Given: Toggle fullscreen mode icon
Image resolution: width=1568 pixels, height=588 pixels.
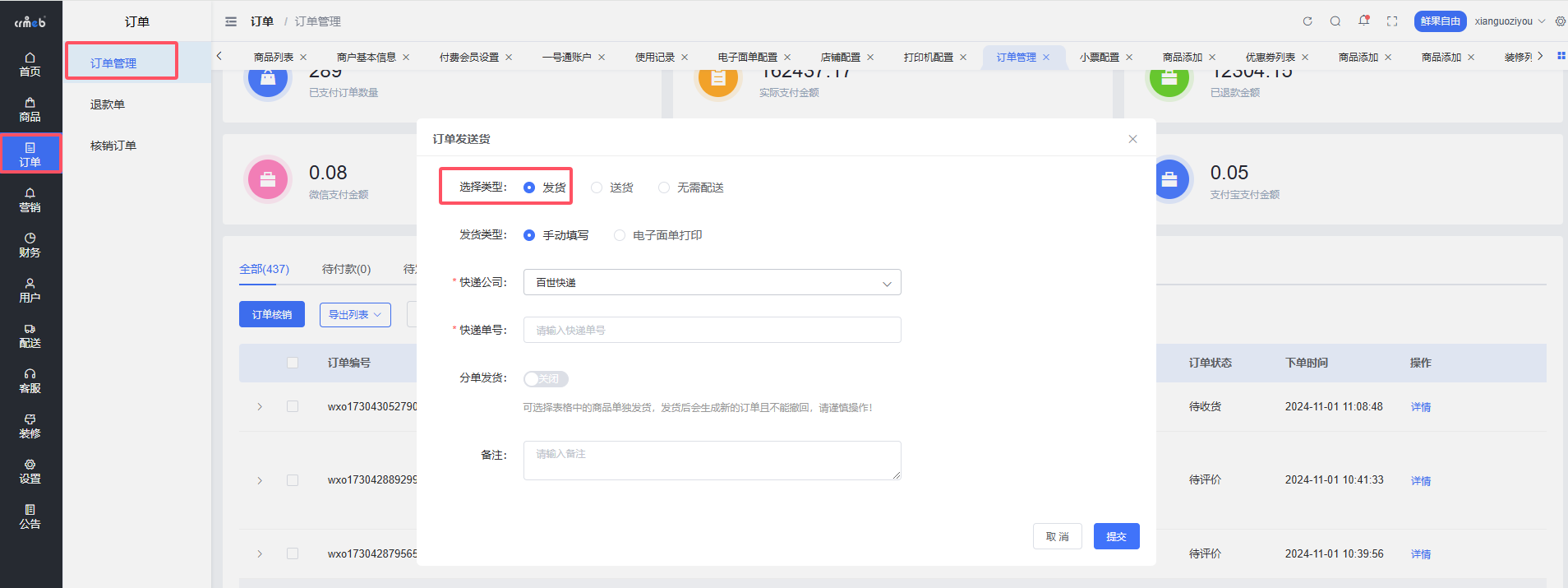Looking at the screenshot, I should click(1392, 21).
